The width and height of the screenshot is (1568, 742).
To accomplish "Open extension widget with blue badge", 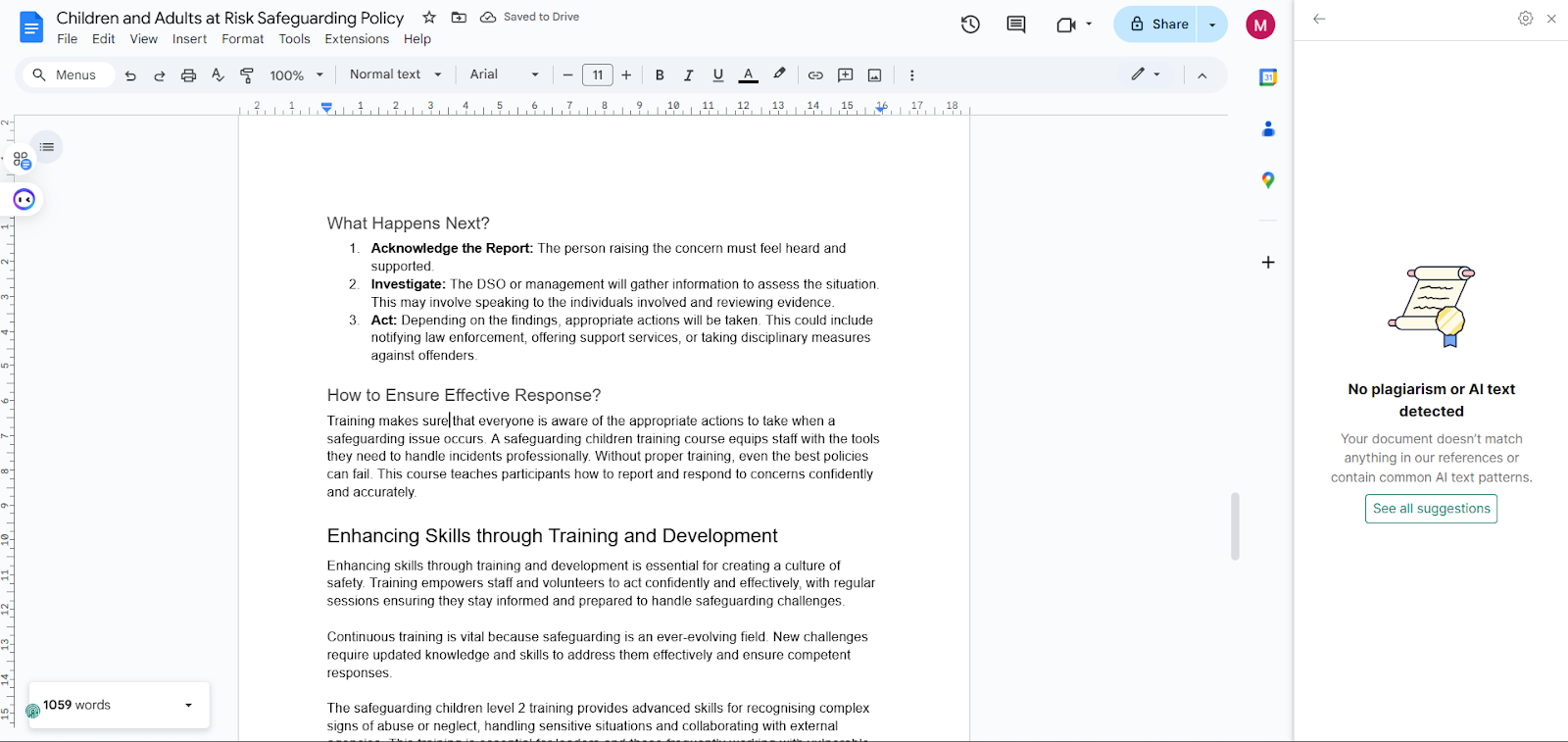I will click(22, 160).
